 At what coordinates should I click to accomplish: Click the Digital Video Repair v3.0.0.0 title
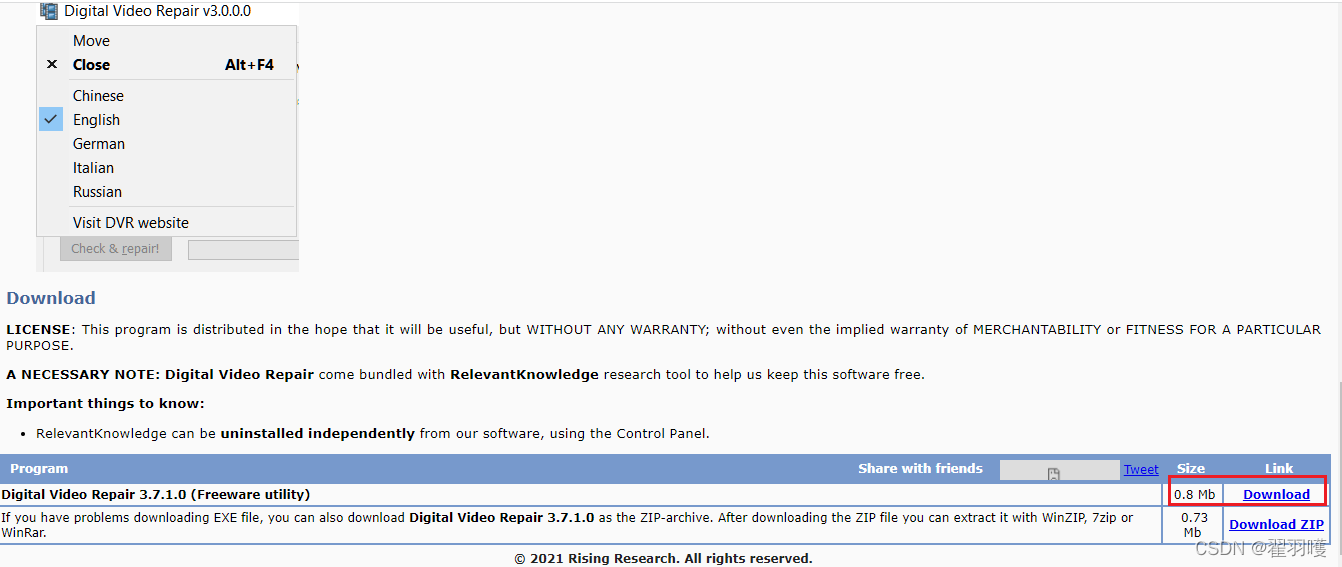pyautogui.click(x=157, y=11)
